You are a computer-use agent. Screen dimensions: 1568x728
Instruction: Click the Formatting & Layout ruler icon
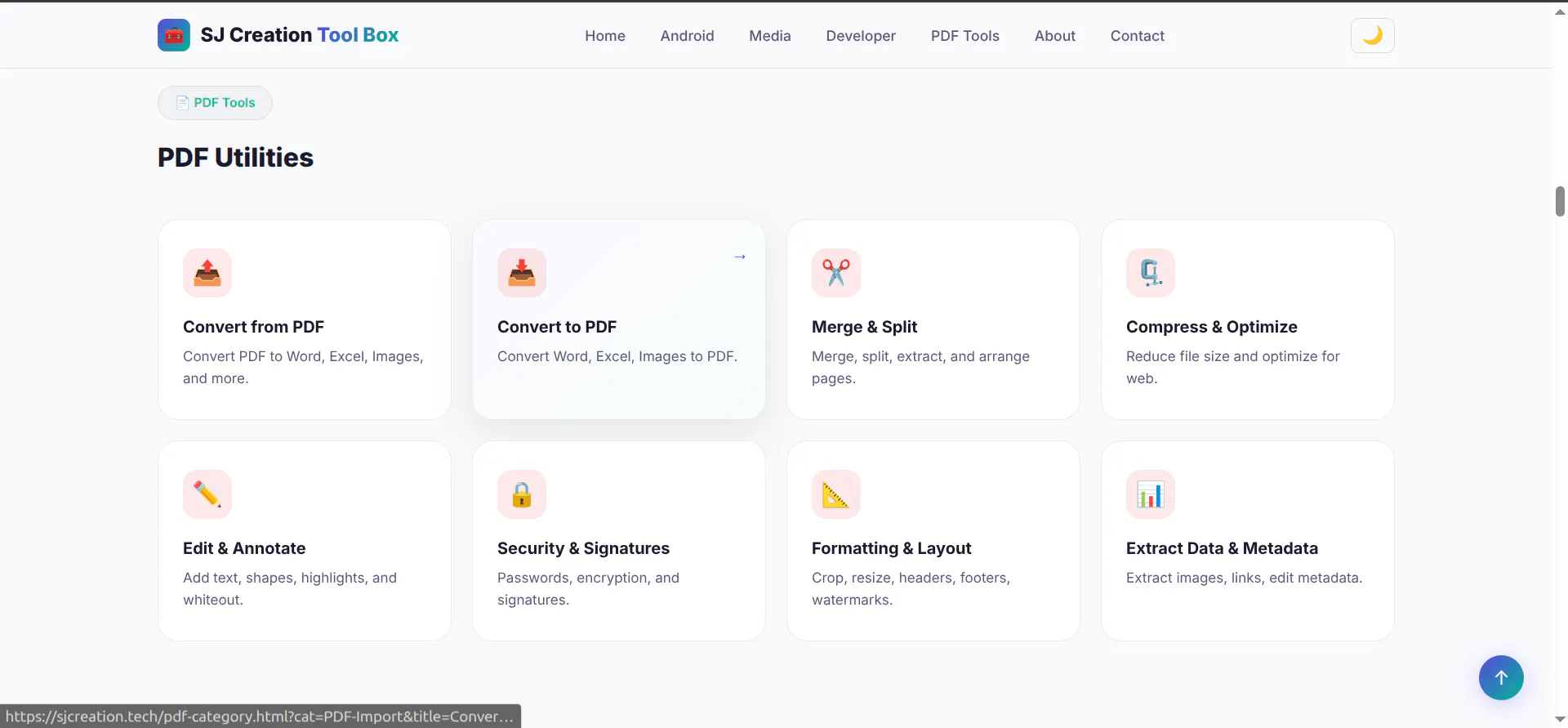click(836, 494)
